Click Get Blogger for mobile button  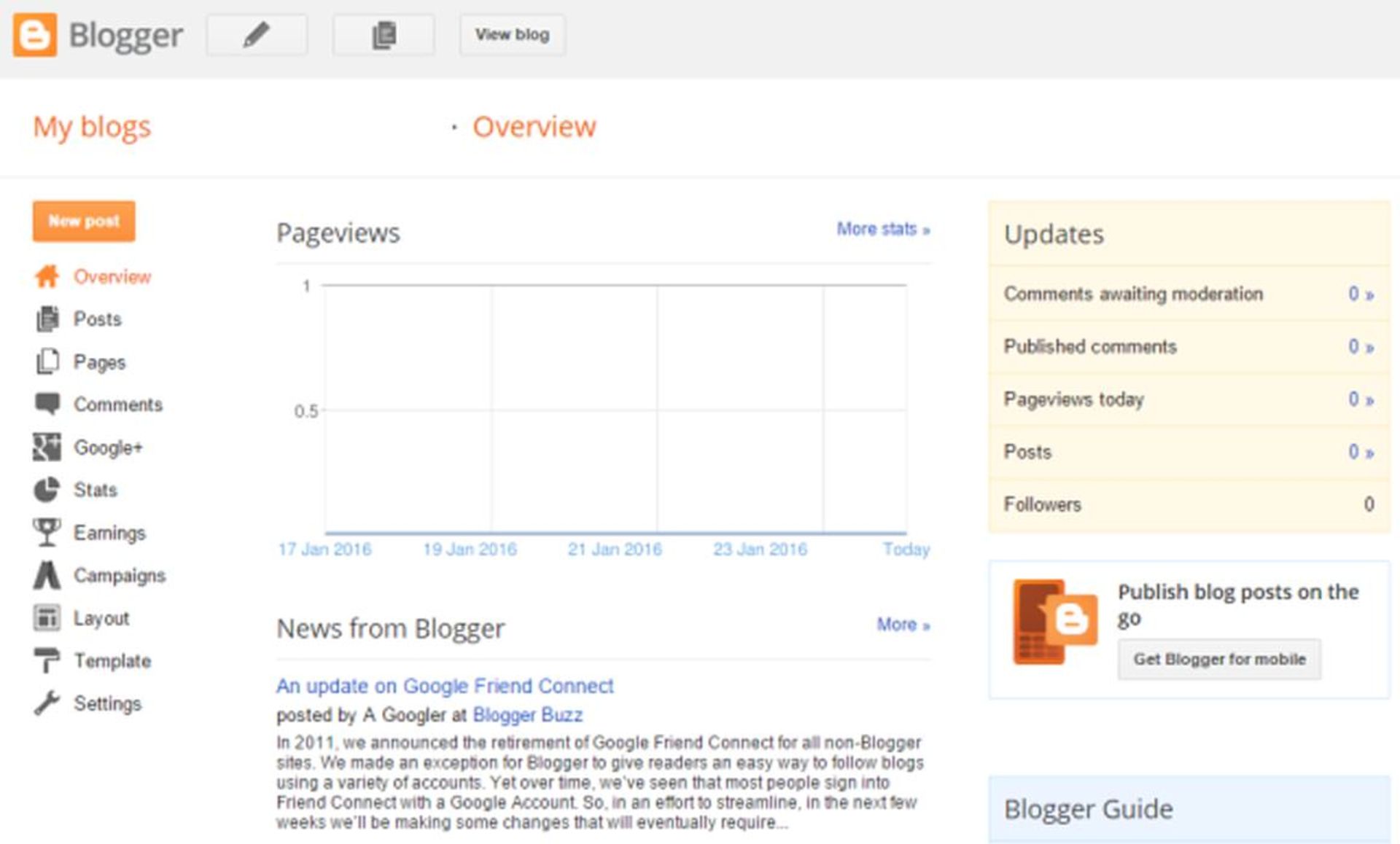pyautogui.click(x=1218, y=660)
